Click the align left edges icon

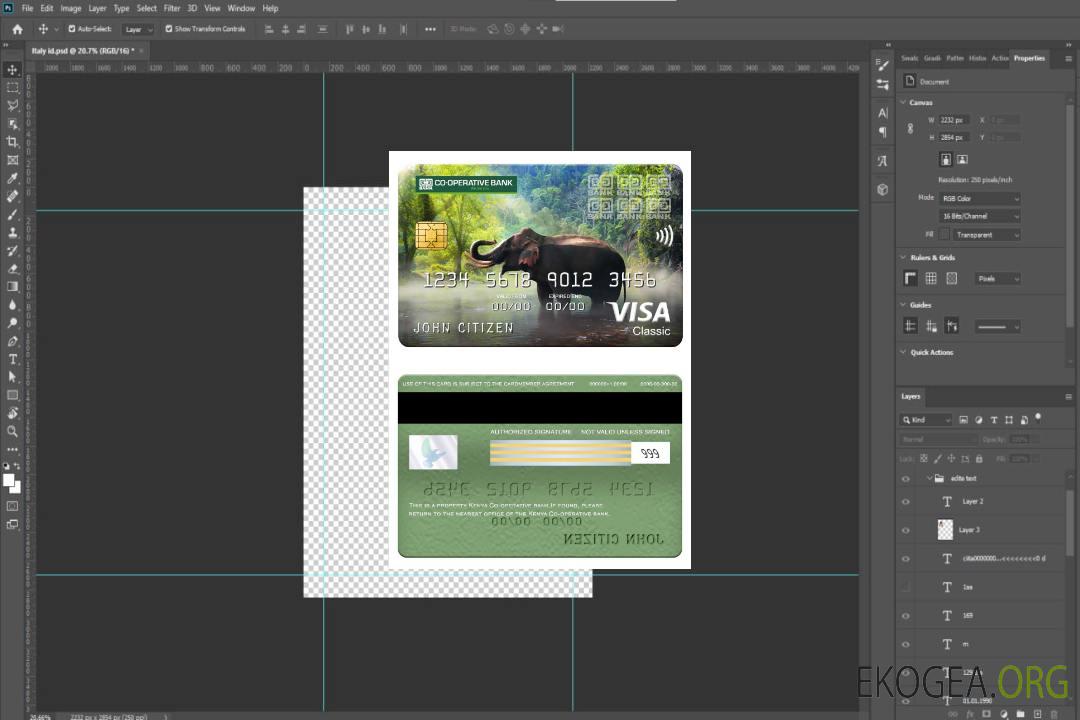[269, 29]
